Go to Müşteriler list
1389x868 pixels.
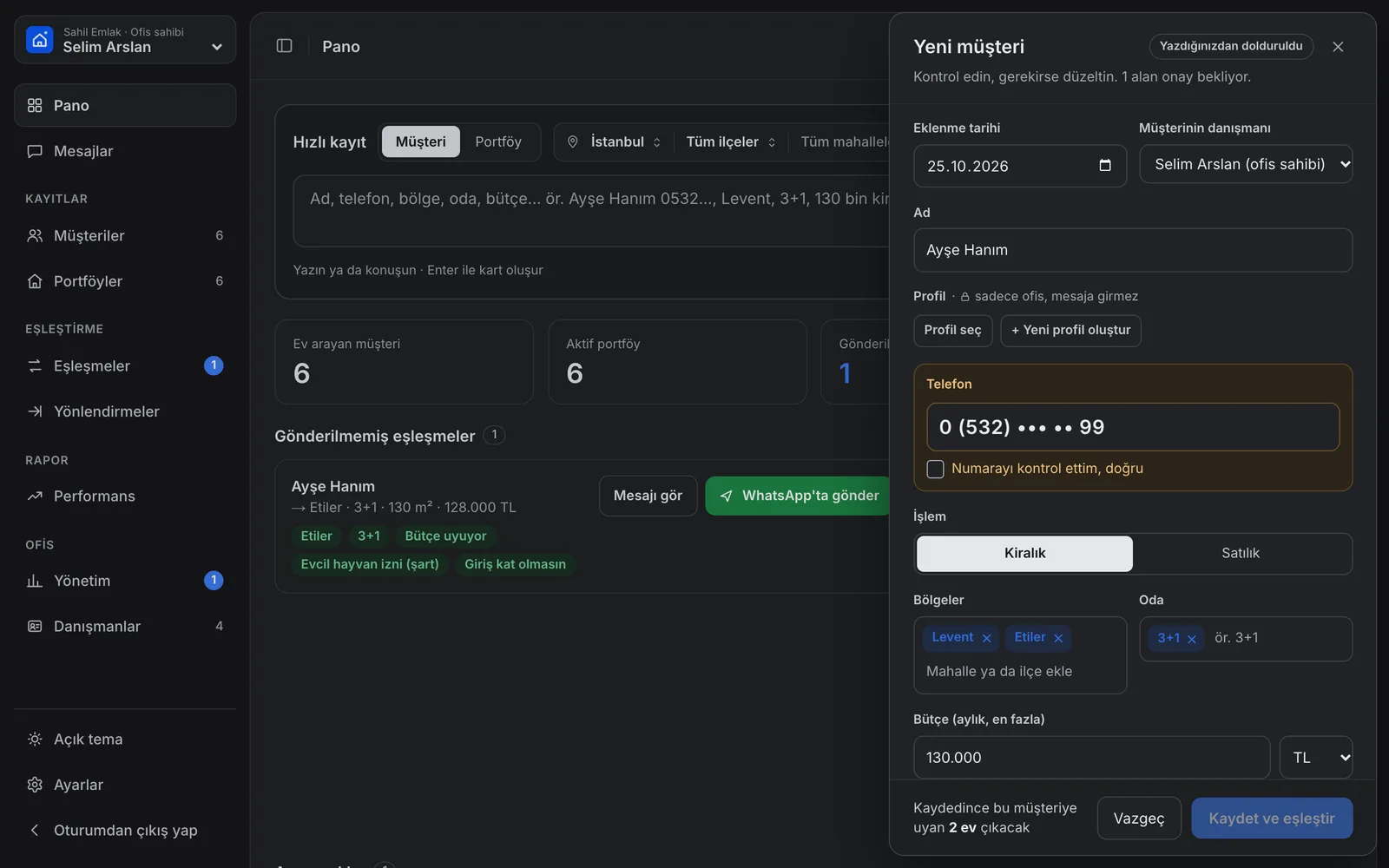pyautogui.click(x=125, y=235)
